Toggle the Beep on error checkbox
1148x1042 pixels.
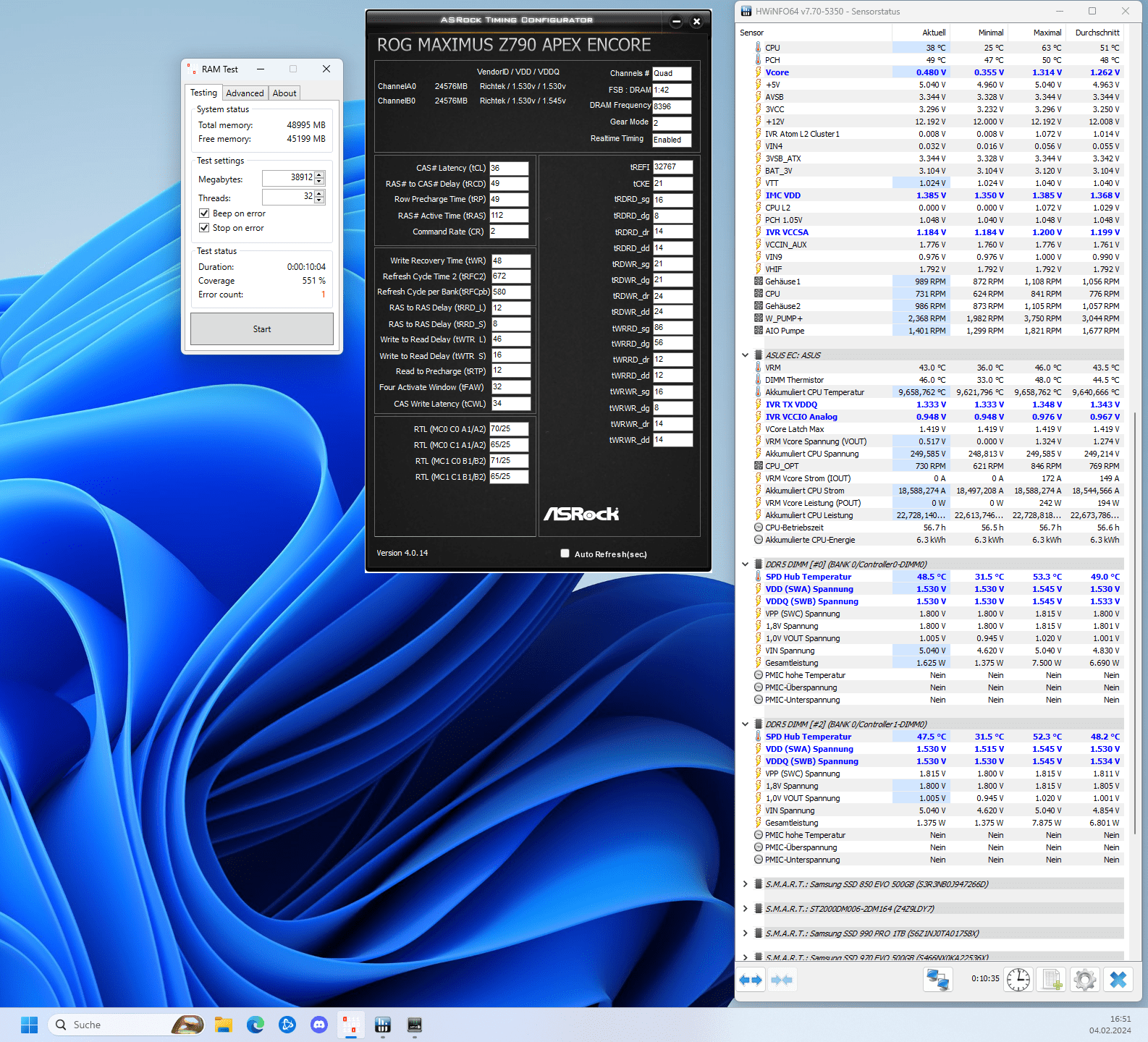pyautogui.click(x=204, y=213)
